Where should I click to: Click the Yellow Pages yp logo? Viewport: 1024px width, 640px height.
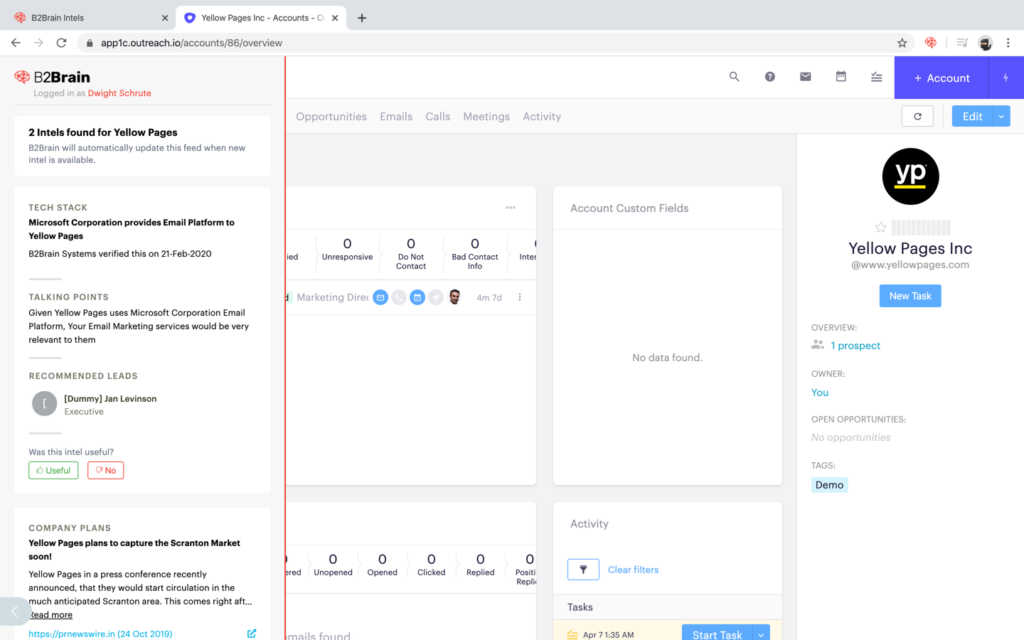click(910, 176)
